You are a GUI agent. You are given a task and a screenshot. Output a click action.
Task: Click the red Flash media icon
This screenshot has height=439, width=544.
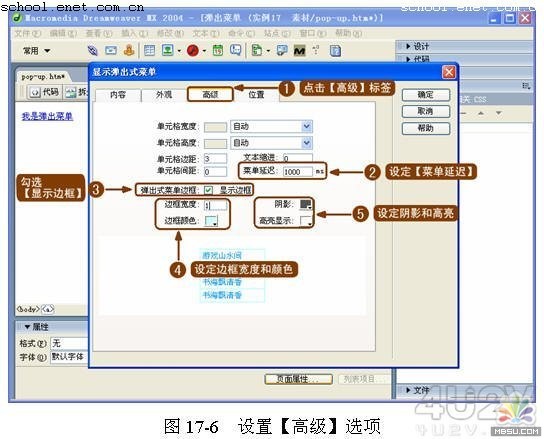click(193, 51)
